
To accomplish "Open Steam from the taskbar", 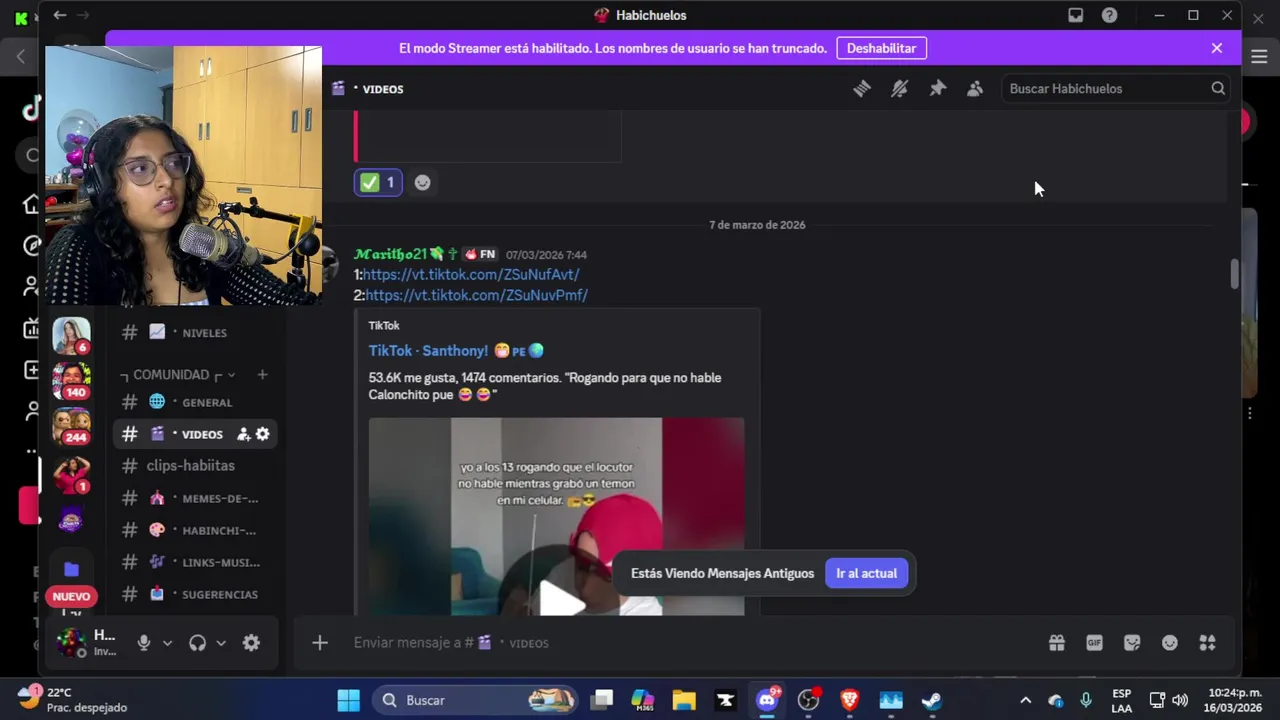I will [931, 700].
